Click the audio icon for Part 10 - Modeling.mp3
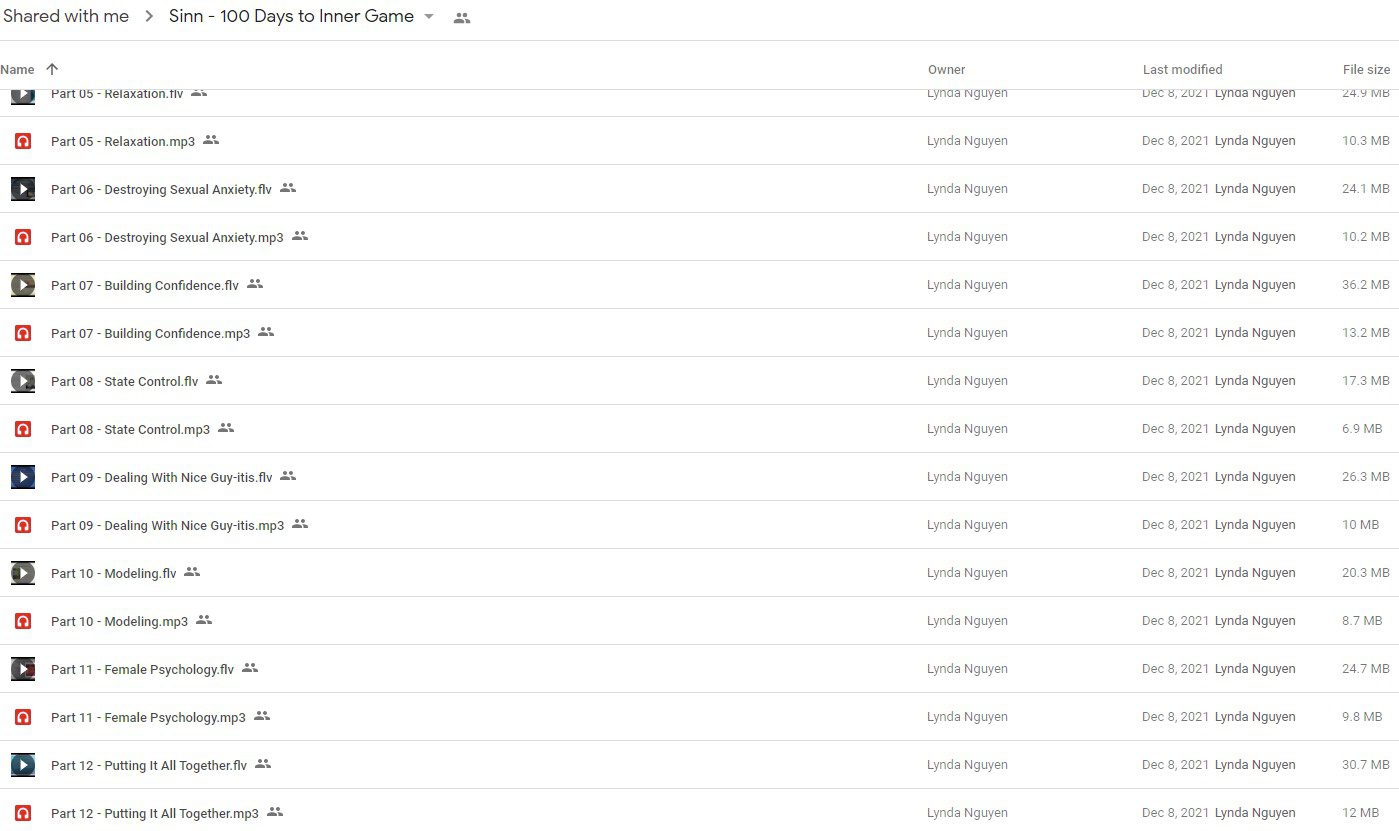The width and height of the screenshot is (1399, 831). point(23,621)
